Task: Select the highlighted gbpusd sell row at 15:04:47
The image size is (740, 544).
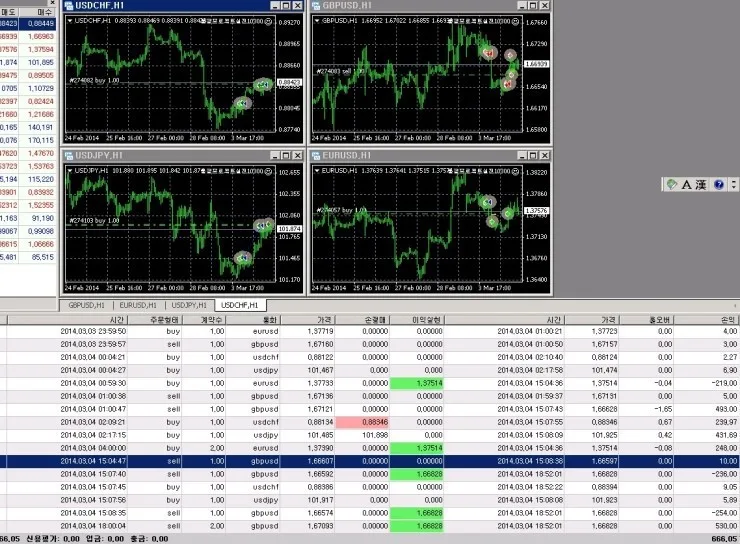Action: 370,461
